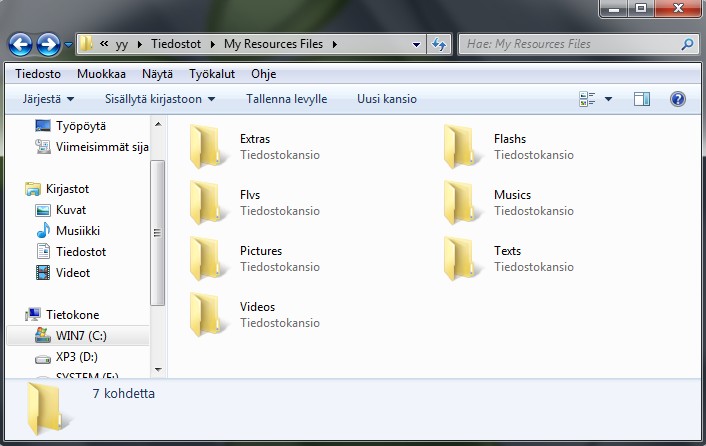Open Tiedostot library in sidebar
The image size is (706, 446).
tap(81, 252)
